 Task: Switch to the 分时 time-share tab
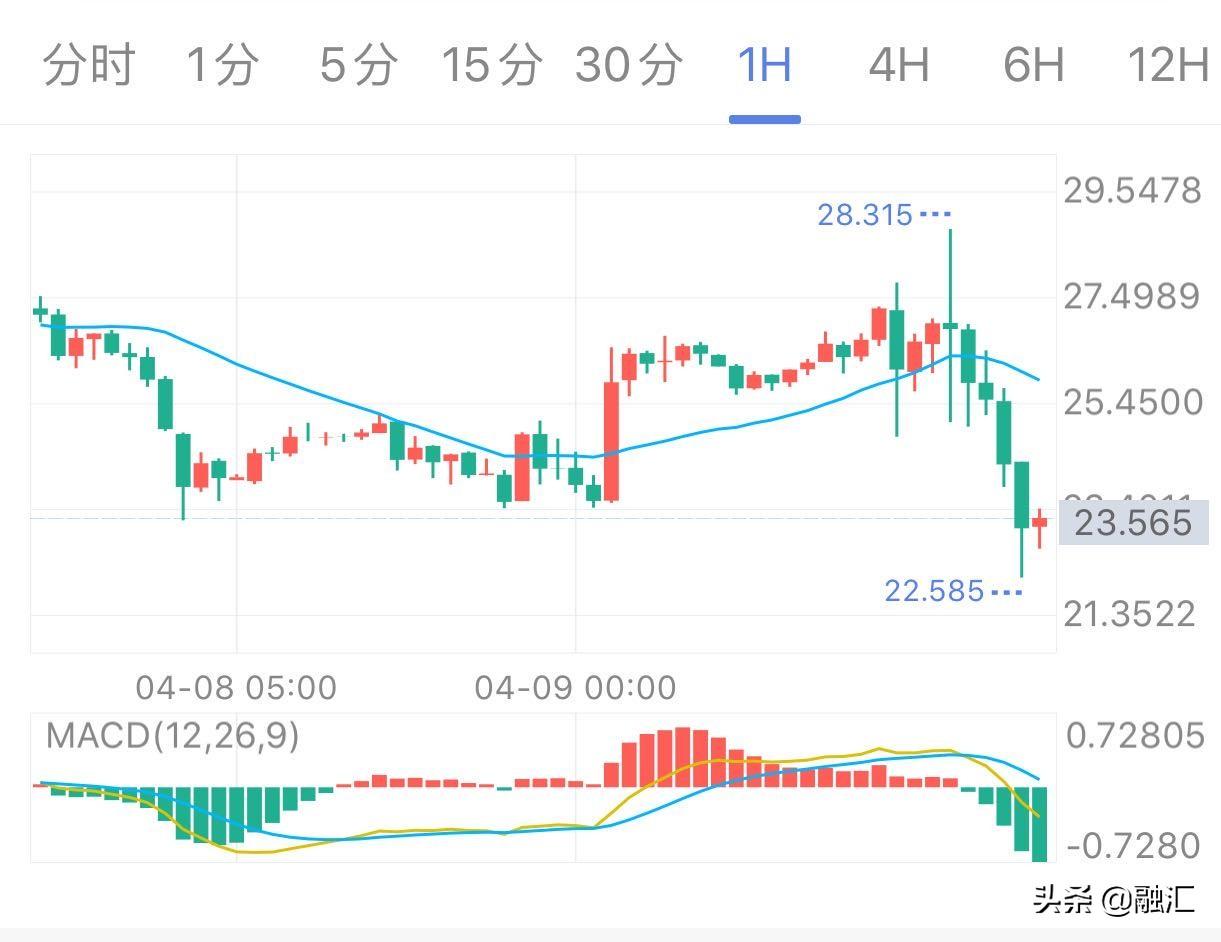[x=88, y=66]
